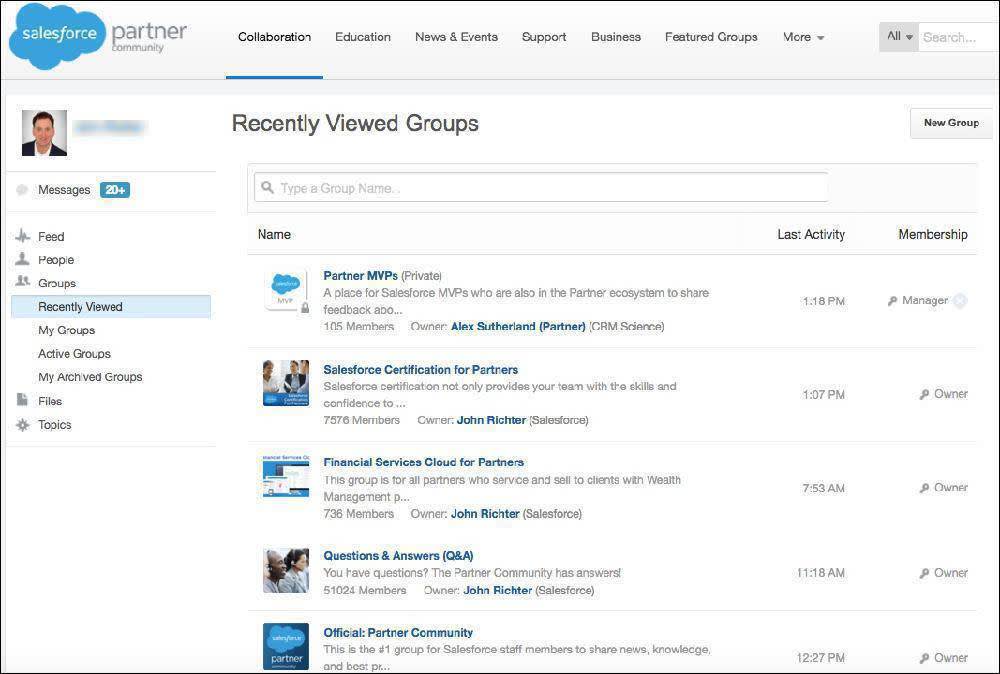The image size is (1000, 674).
Task: Click the key icon on Questions & Answers row
Action: (924, 573)
